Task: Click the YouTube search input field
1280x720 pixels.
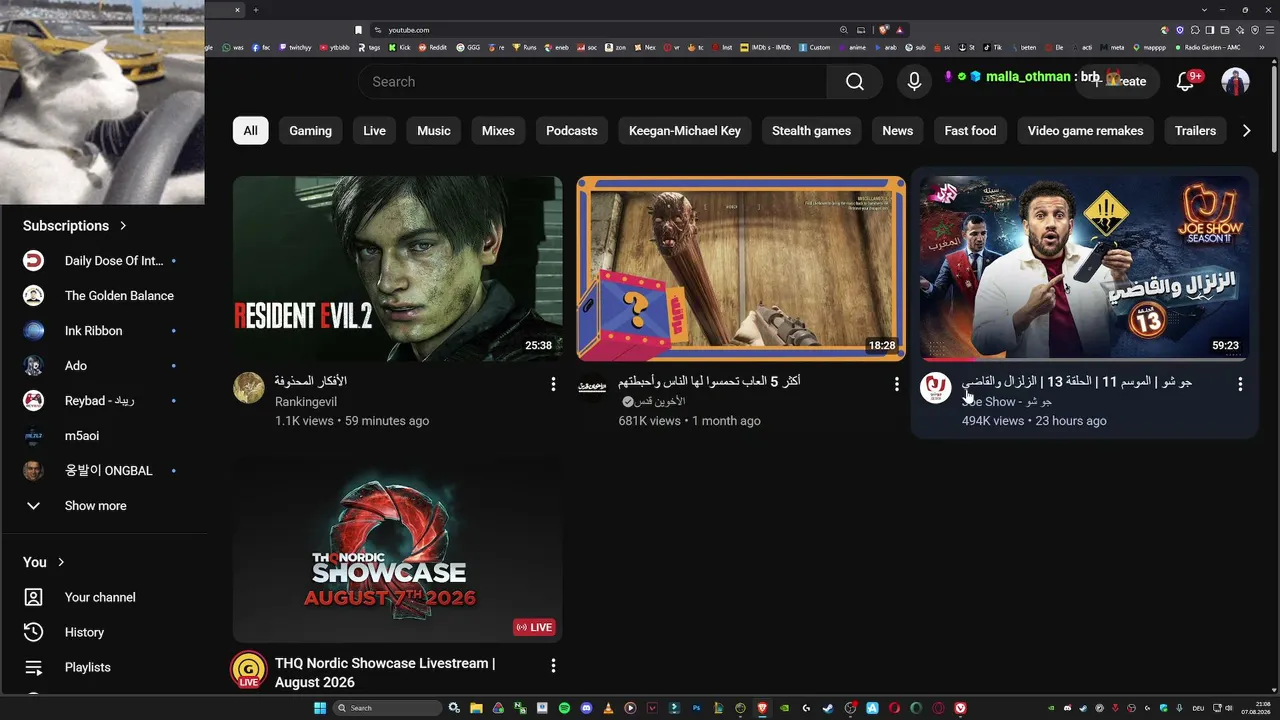Action: tap(592, 82)
